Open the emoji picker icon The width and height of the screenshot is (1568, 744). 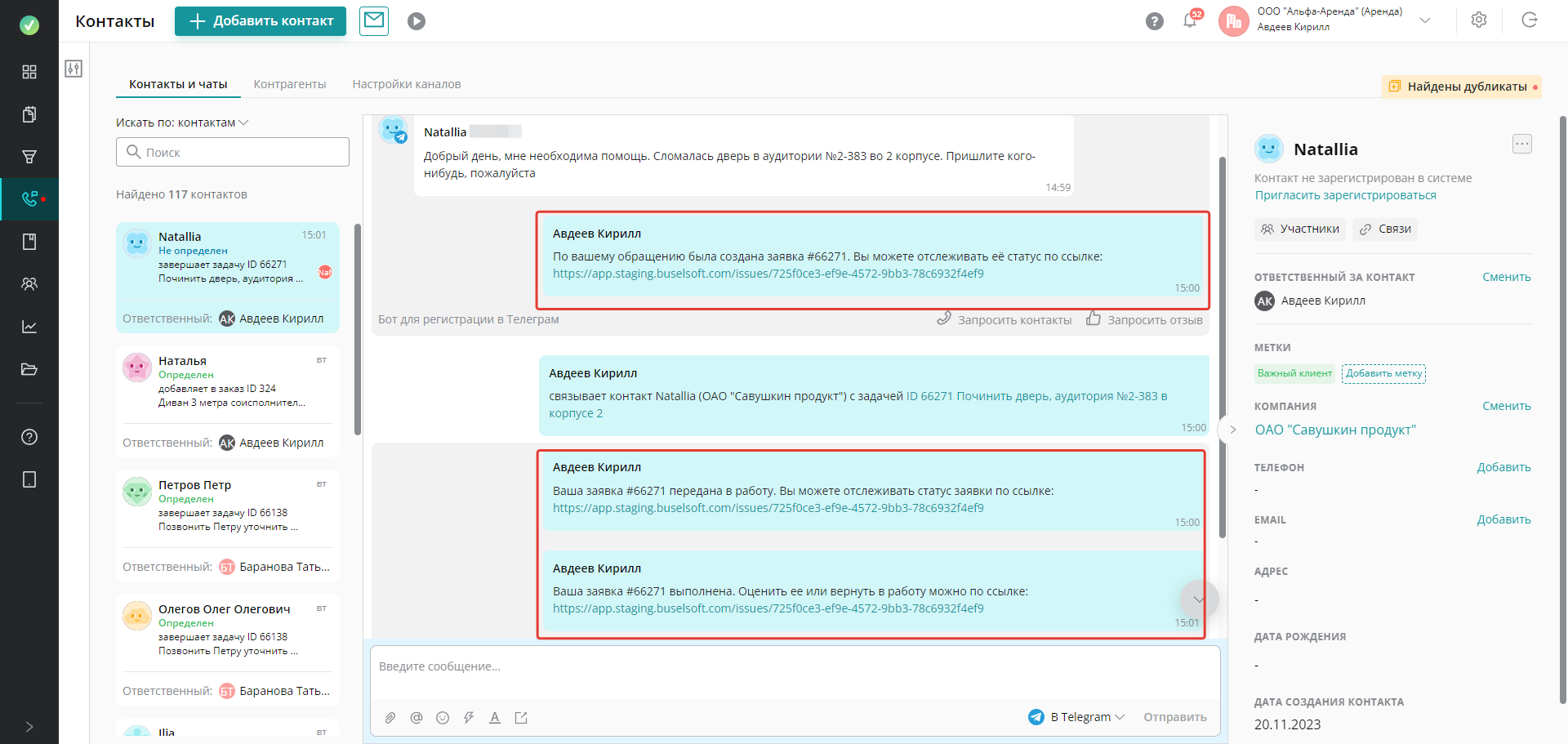click(x=443, y=718)
